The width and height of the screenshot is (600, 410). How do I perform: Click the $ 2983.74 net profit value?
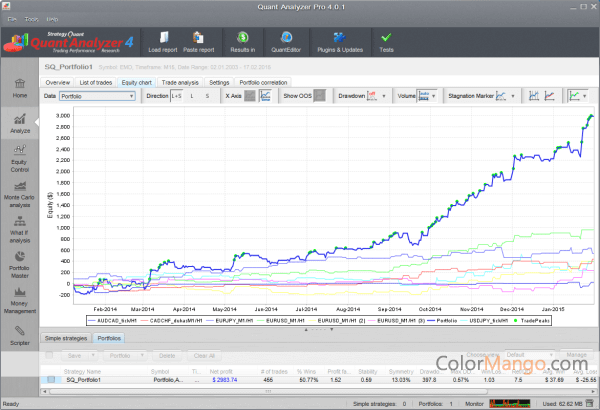click(225, 380)
